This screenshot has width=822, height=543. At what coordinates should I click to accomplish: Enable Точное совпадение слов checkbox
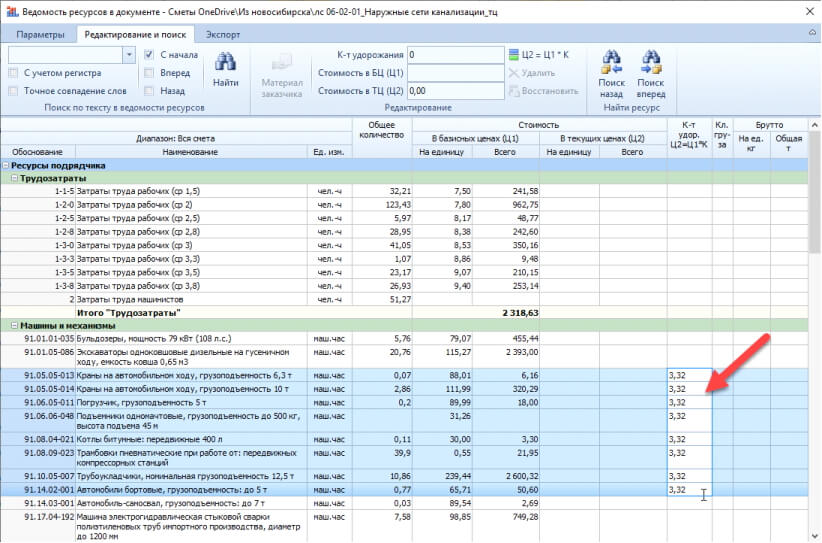tap(13, 91)
